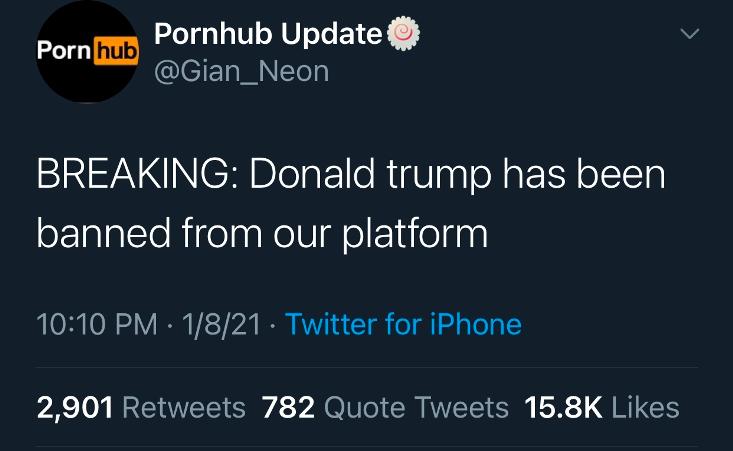Click the 10:10 PM timestamp
733x451 pixels.
[97, 324]
